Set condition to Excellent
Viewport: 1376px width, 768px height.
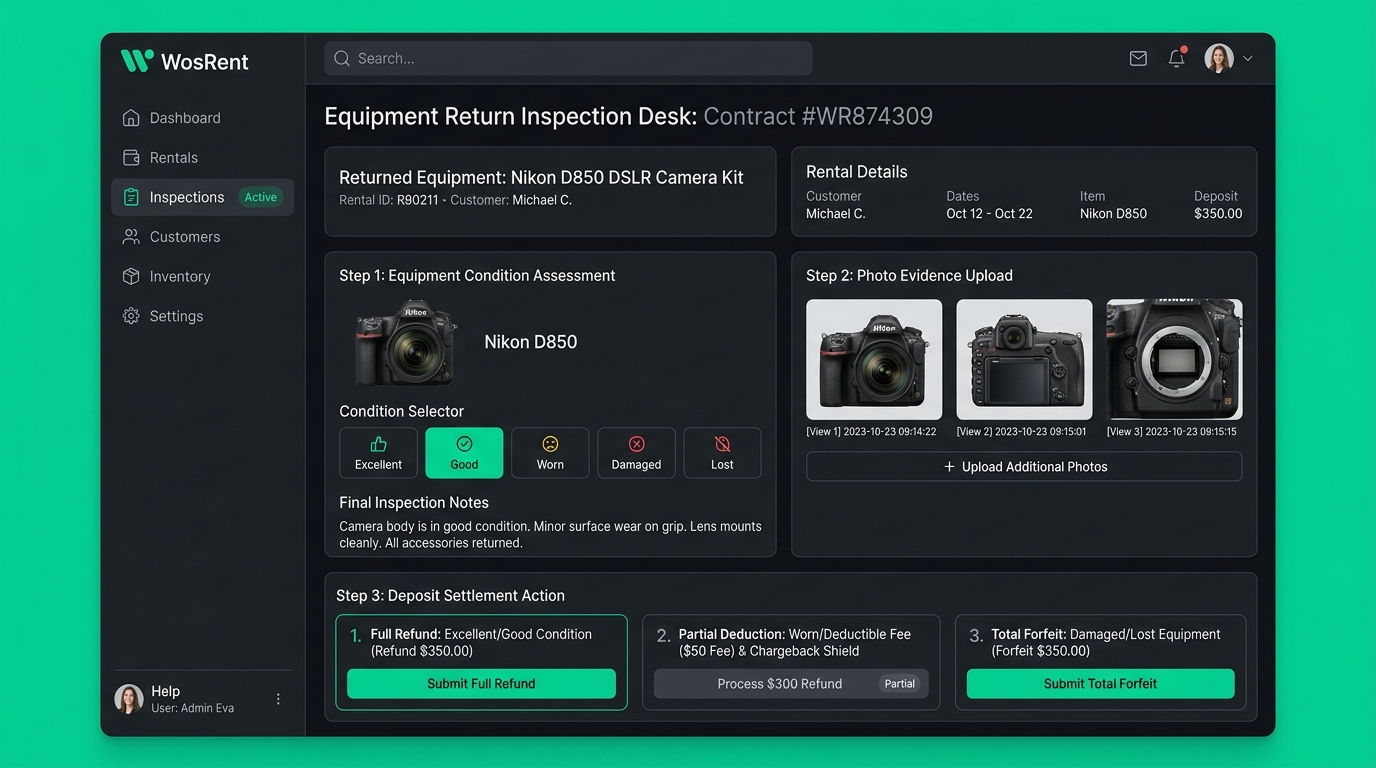(378, 453)
